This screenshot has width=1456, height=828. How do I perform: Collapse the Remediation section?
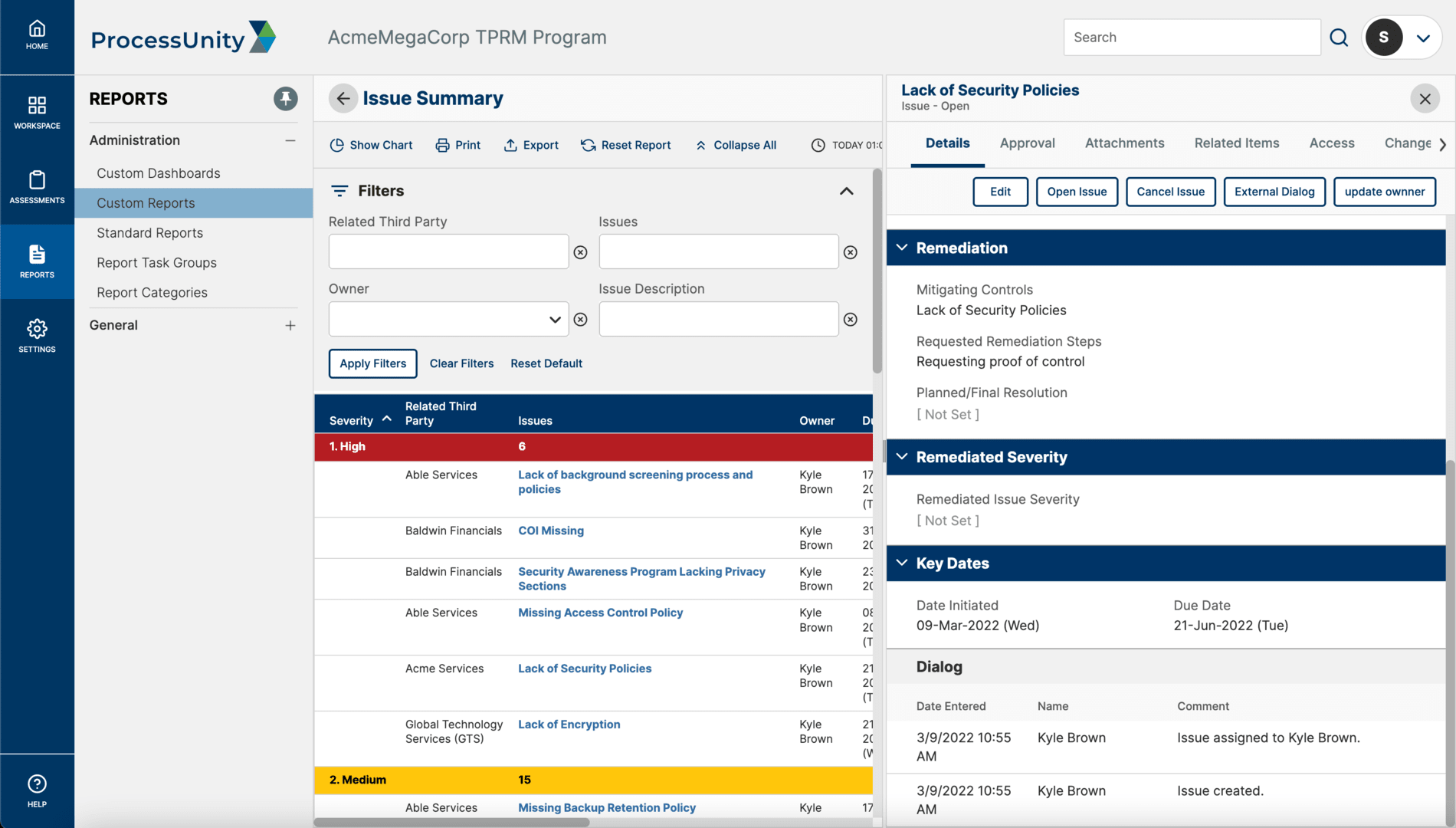tap(902, 248)
